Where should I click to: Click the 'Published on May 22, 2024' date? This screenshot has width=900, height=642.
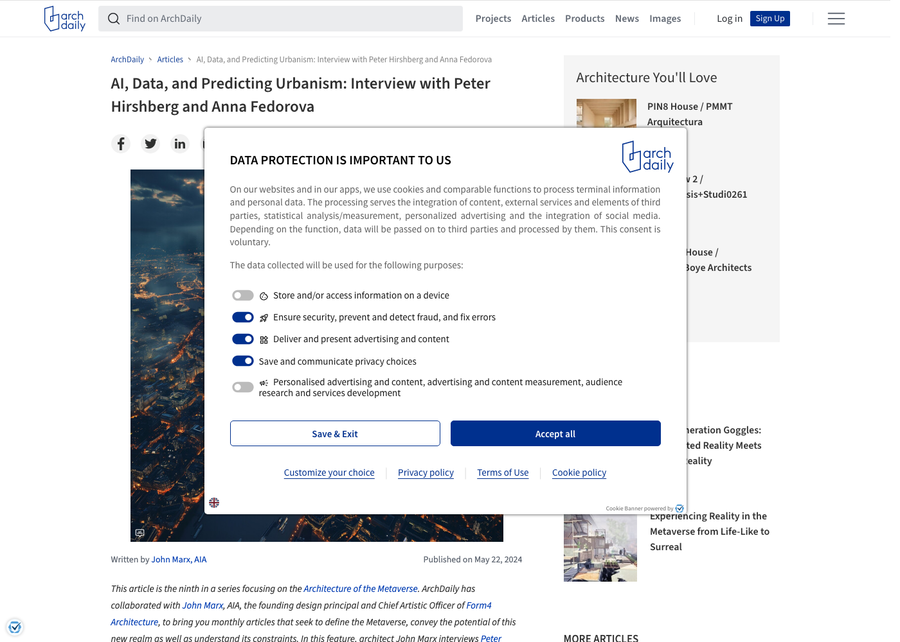click(472, 559)
